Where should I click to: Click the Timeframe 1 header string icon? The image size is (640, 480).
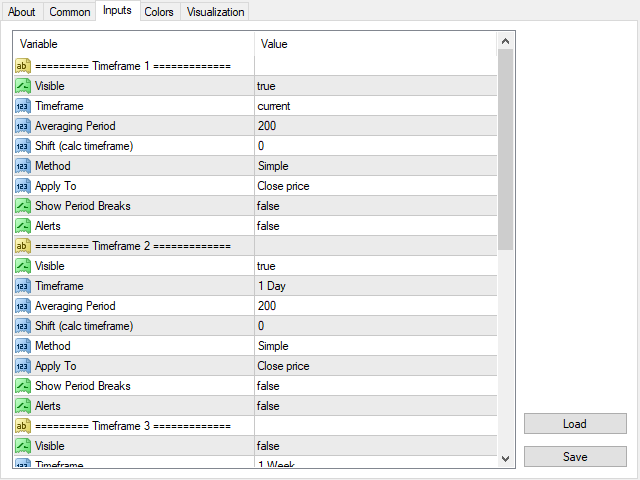[x=23, y=66]
